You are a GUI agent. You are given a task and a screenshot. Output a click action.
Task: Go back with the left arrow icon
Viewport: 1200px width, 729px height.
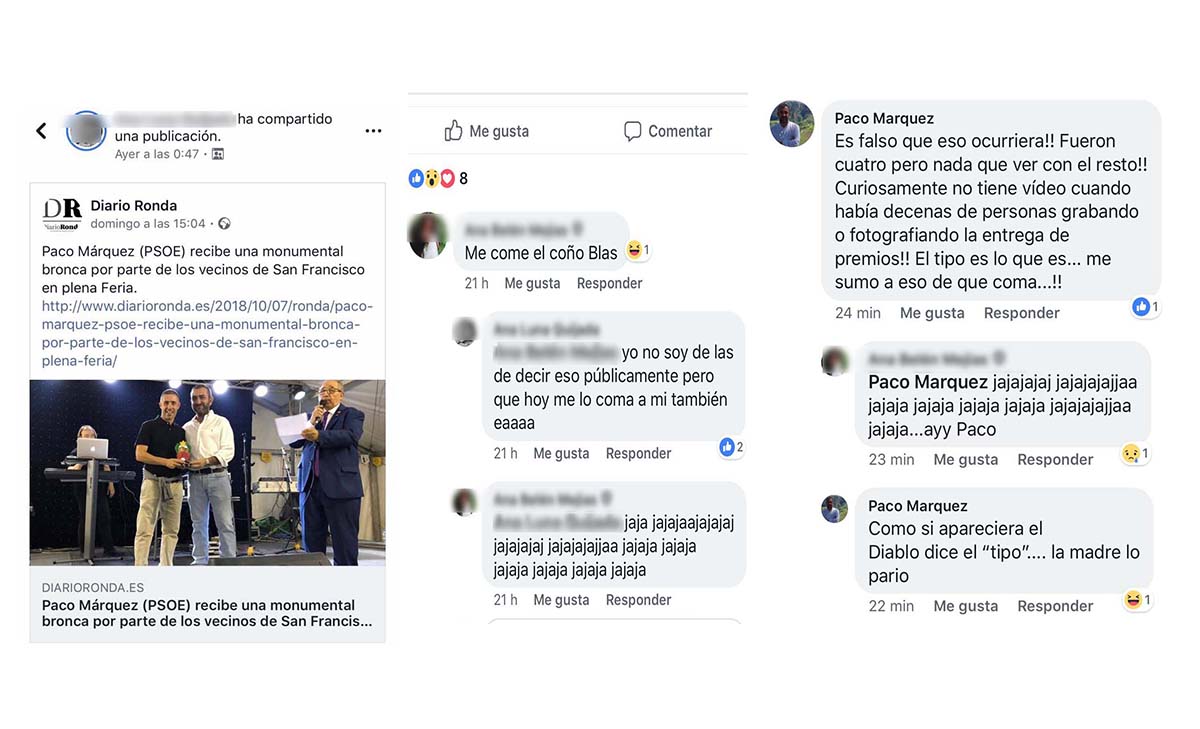[41, 131]
